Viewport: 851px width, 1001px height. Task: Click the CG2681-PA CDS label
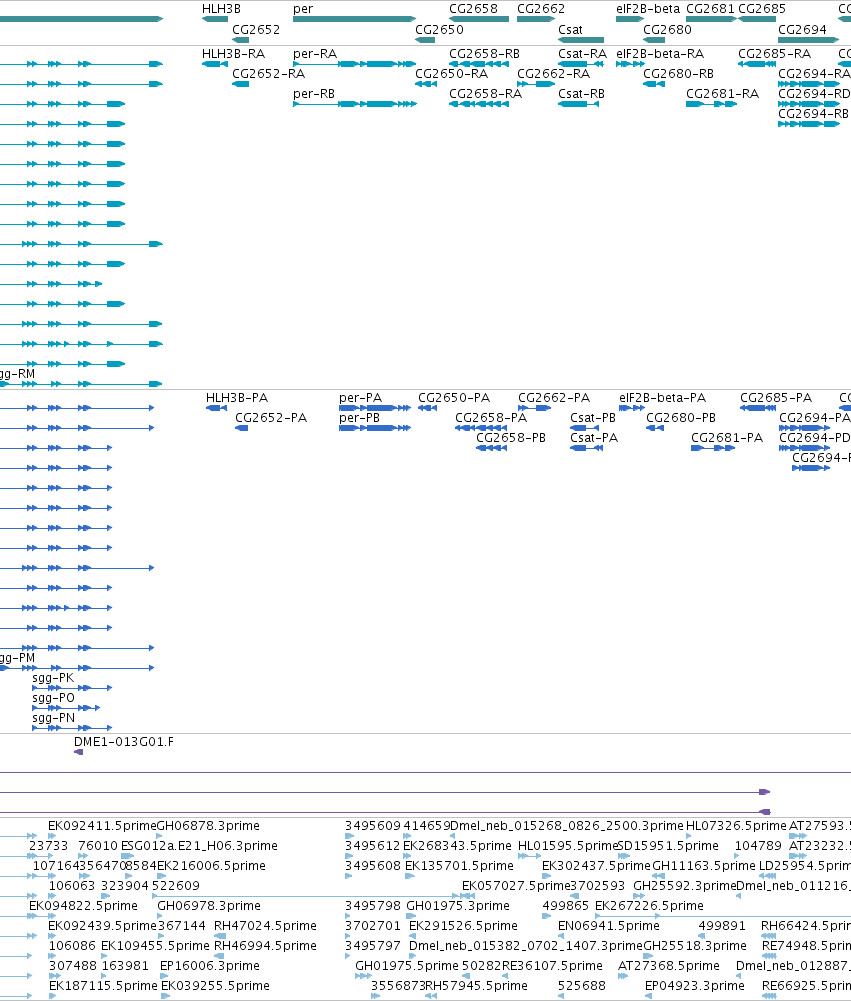(727, 437)
